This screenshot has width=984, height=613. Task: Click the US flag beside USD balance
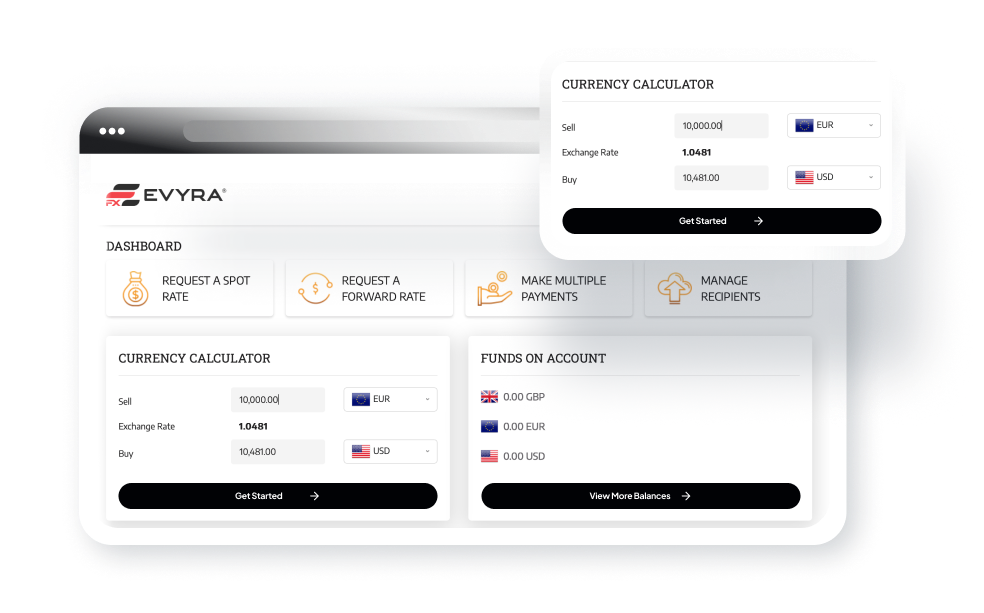coord(489,456)
